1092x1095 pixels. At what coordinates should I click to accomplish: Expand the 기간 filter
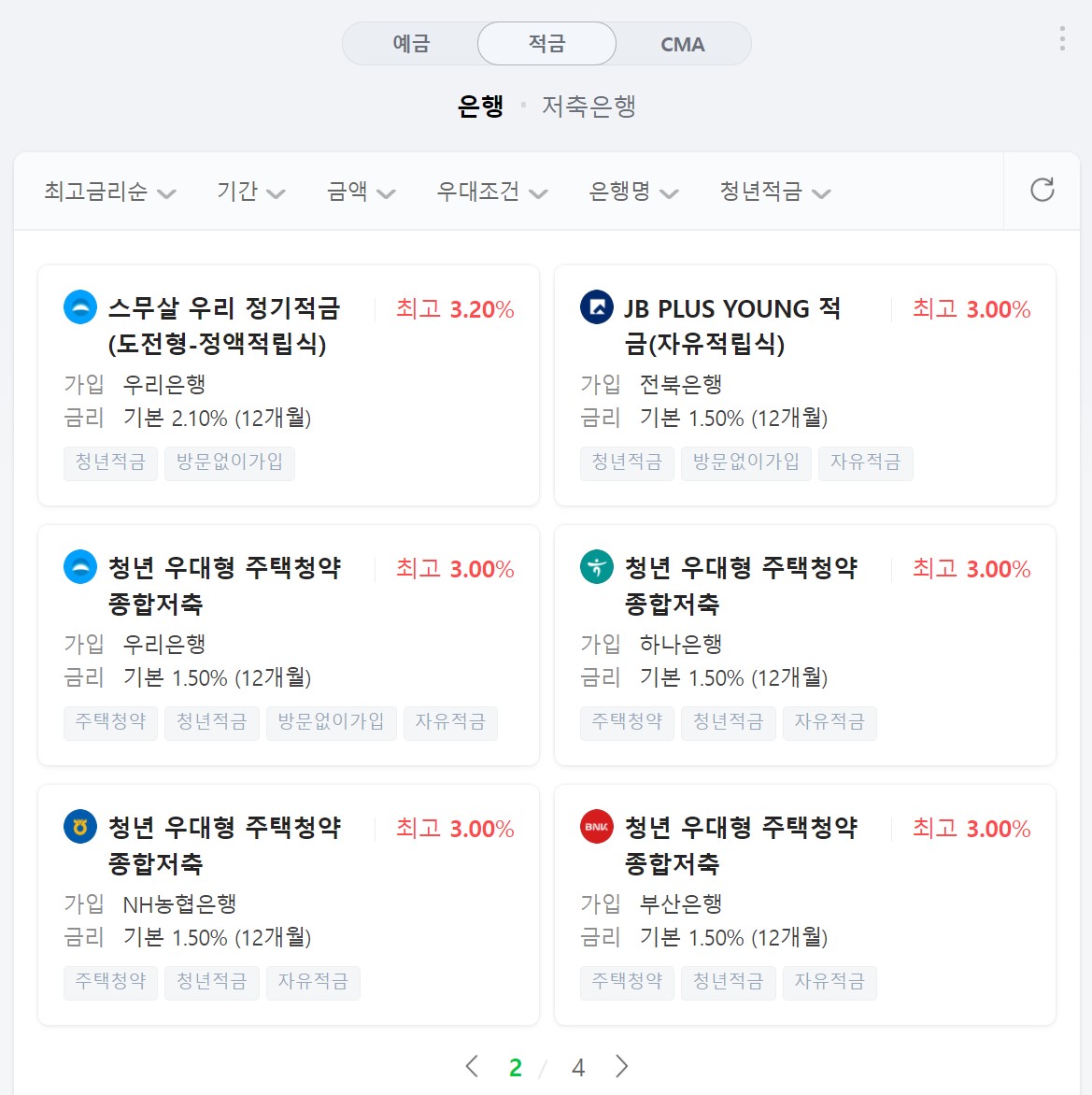[x=250, y=192]
